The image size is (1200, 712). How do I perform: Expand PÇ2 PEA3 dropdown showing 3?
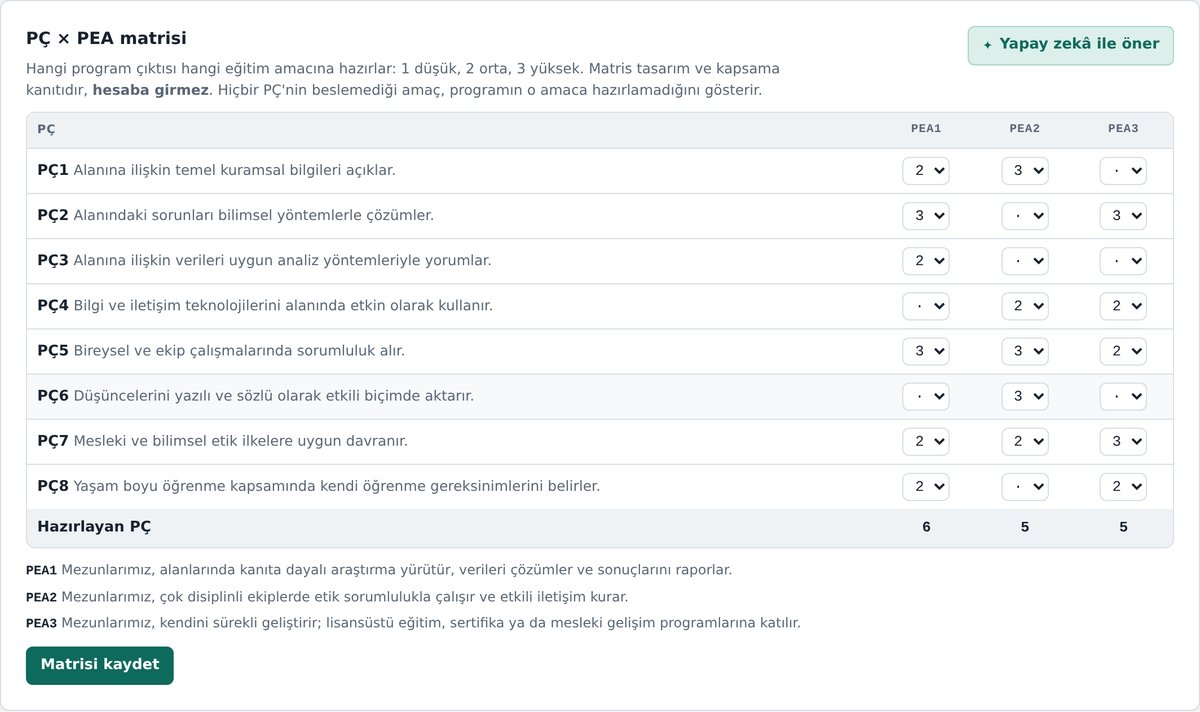pyautogui.click(x=1123, y=216)
